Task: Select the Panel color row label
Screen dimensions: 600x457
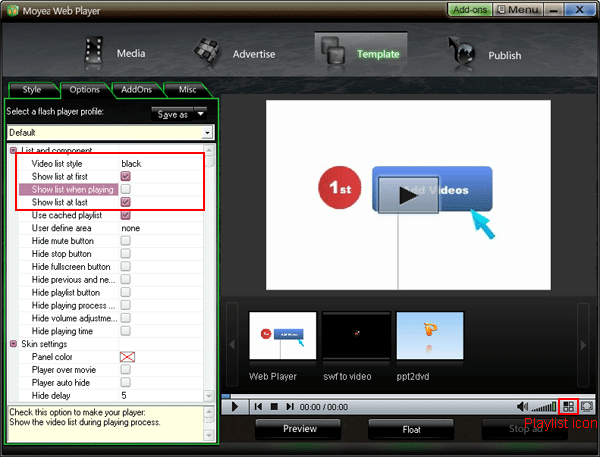Action: point(52,357)
